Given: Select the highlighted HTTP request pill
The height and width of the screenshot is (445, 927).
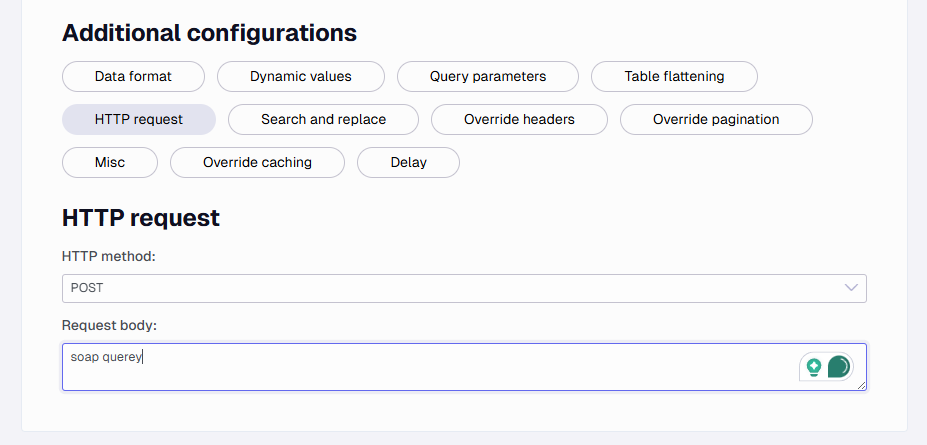Looking at the screenshot, I should 139,119.
